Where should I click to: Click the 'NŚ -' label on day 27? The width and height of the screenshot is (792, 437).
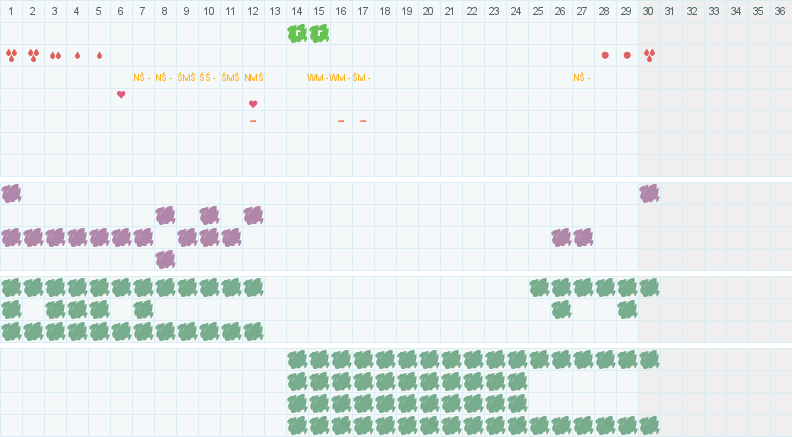[x=582, y=77]
